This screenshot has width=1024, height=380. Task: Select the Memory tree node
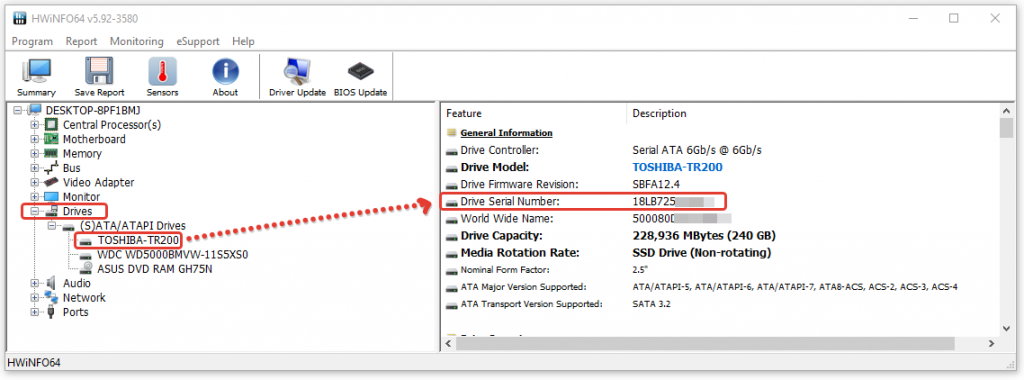(x=82, y=153)
